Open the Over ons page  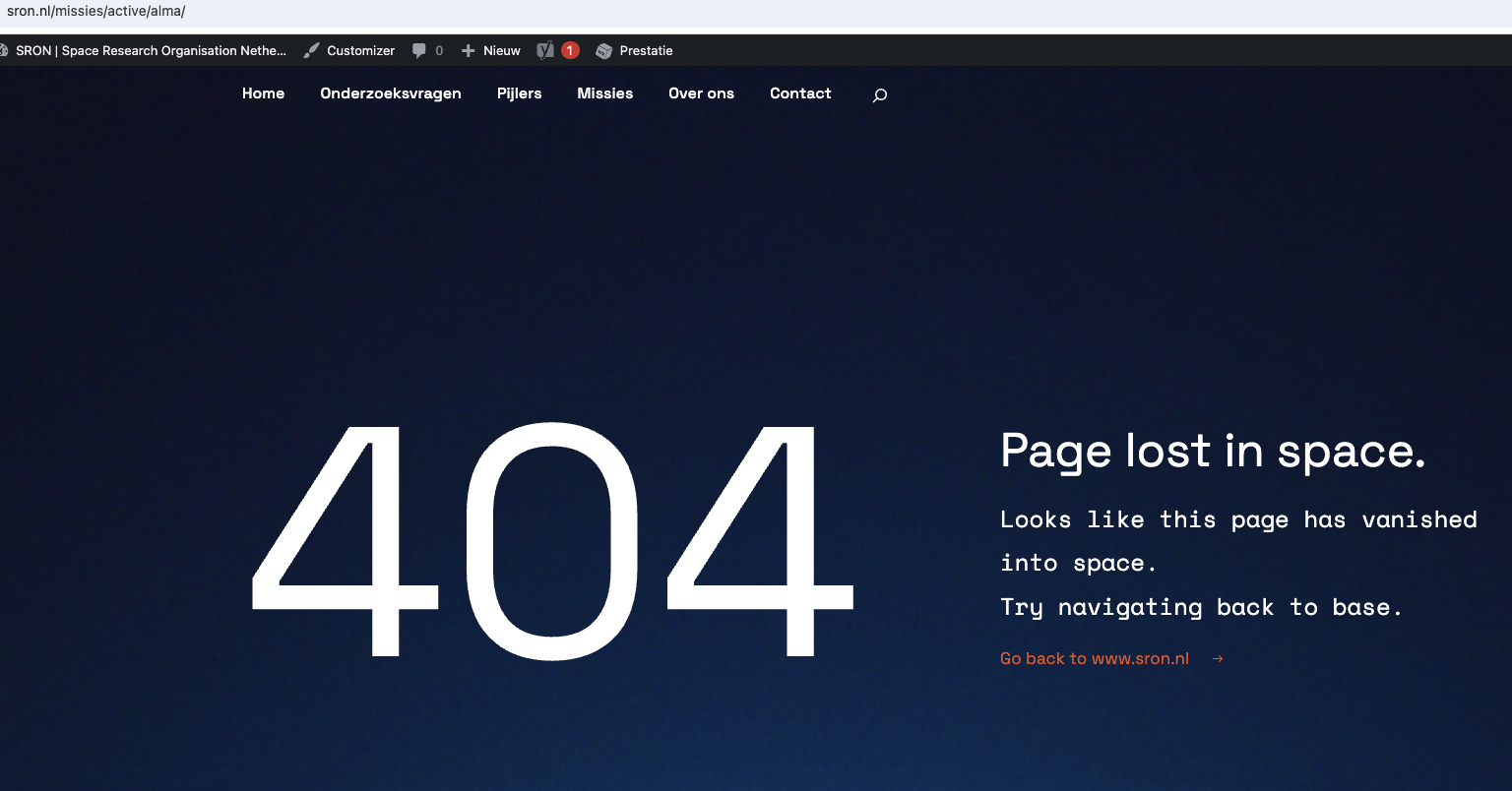point(701,93)
